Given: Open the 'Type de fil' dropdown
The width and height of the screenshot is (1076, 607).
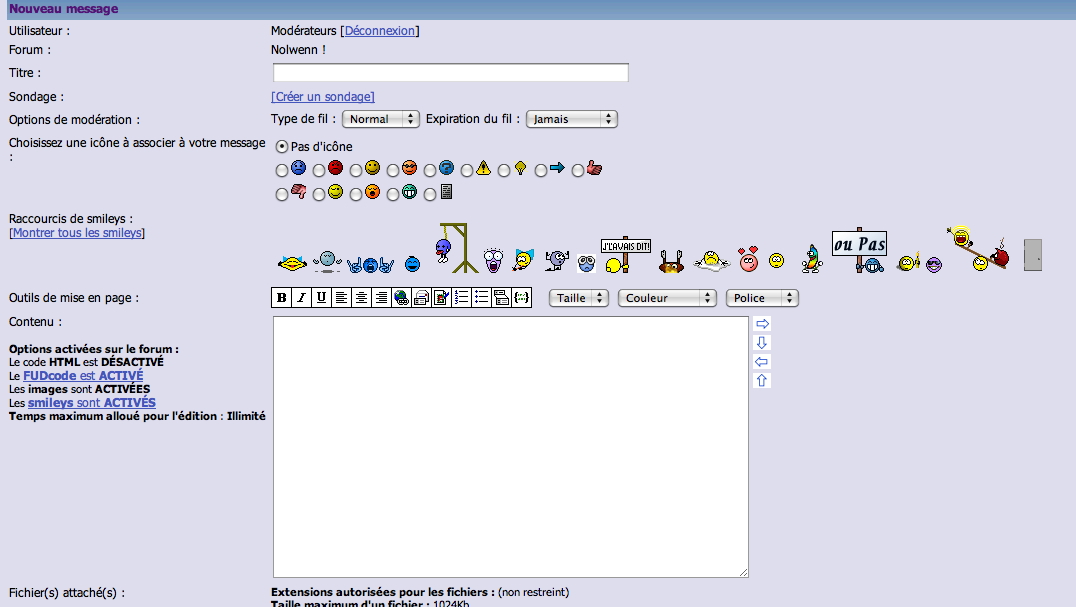Looking at the screenshot, I should tap(380, 119).
